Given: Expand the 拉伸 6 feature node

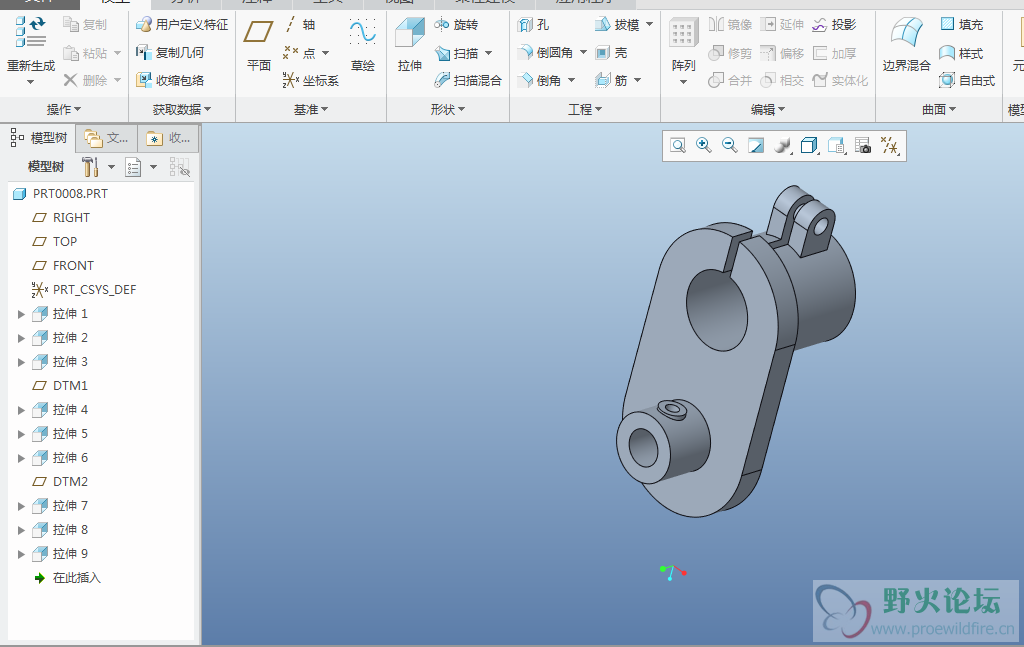Looking at the screenshot, I should click(x=21, y=458).
